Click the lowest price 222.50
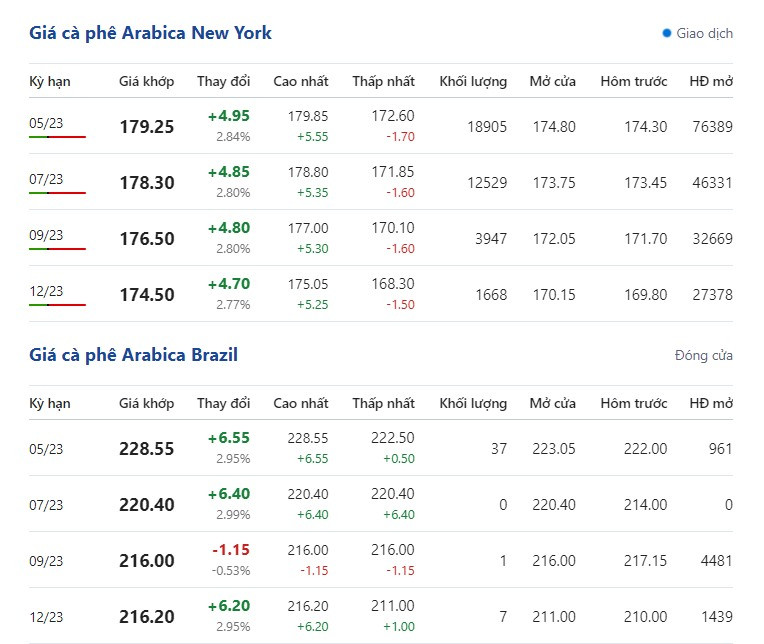Viewport: 764px width, 644px height. tap(393, 438)
